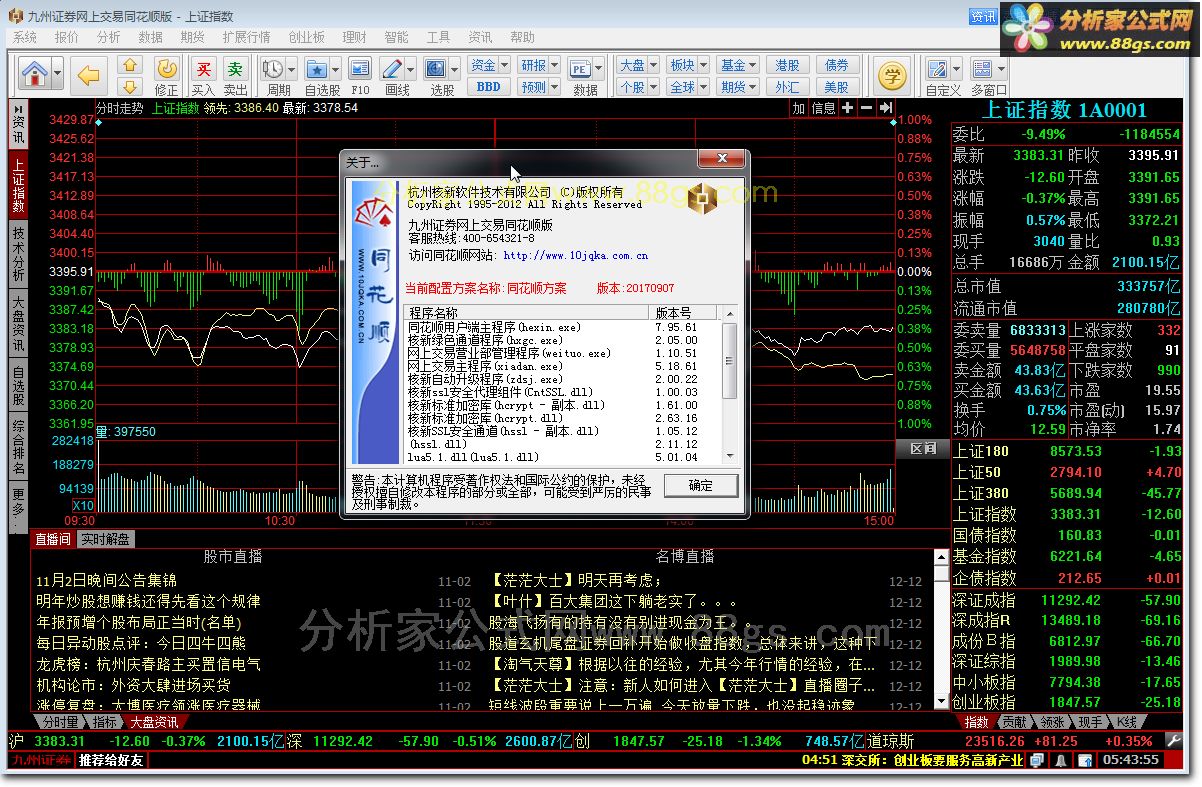The height and width of the screenshot is (787, 1202).
Task: Select the 上证50 index row
Action: (x=1067, y=472)
